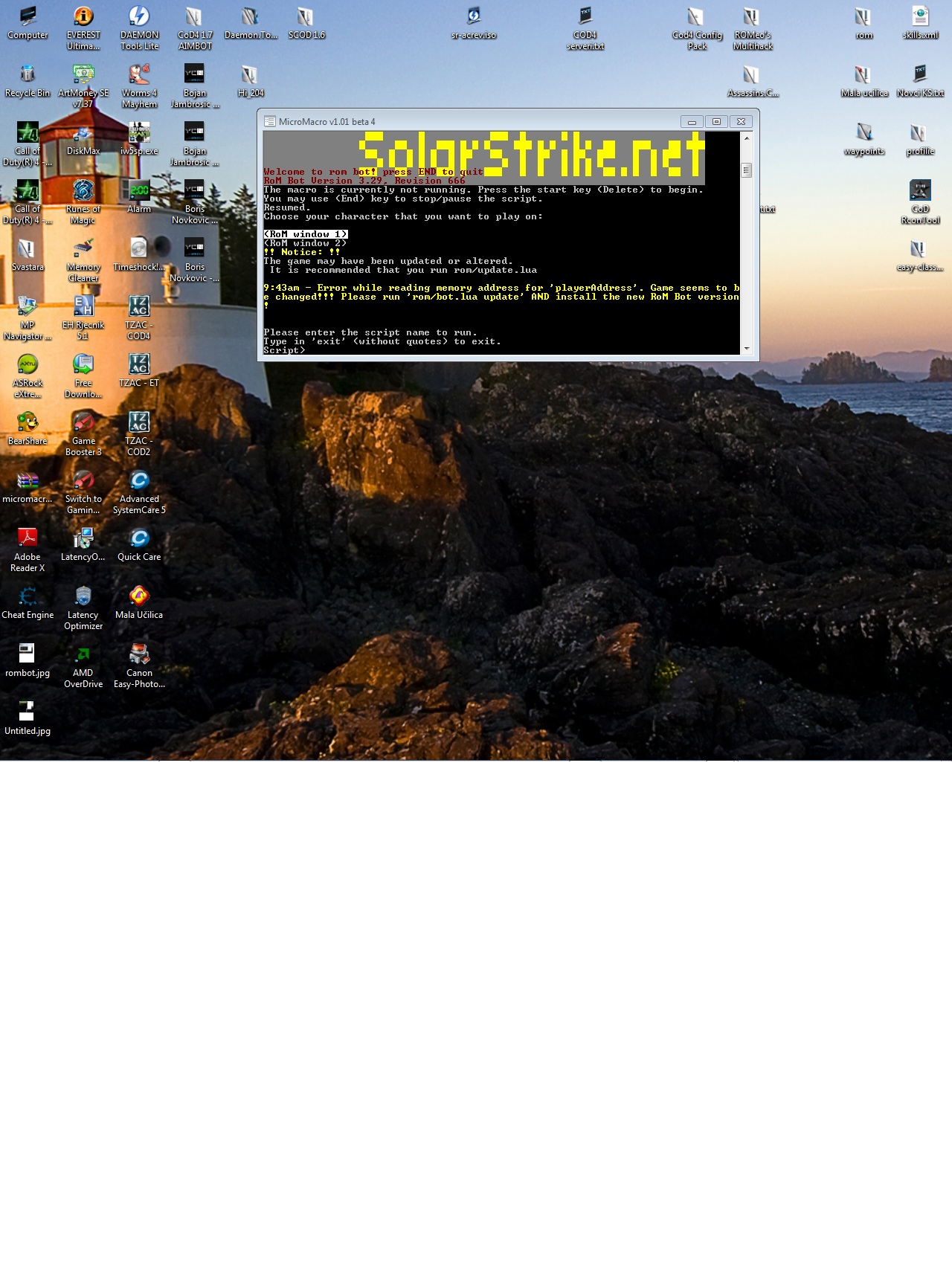Maximize the MicroMacro window
Image resolution: width=952 pixels, height=1273 pixels.
tap(716, 122)
